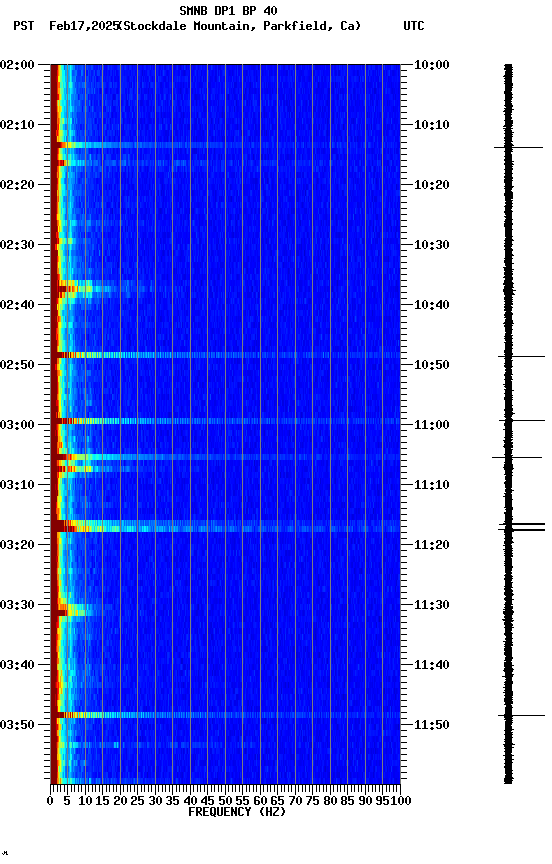552x864 pixels.
Task: Click the '02:40' PST time label
Action: point(17,305)
